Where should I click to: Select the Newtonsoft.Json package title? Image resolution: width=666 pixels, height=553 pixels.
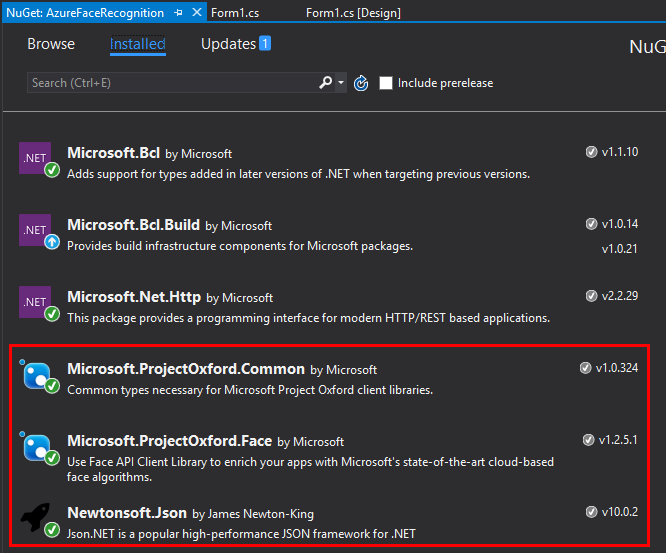click(127, 513)
